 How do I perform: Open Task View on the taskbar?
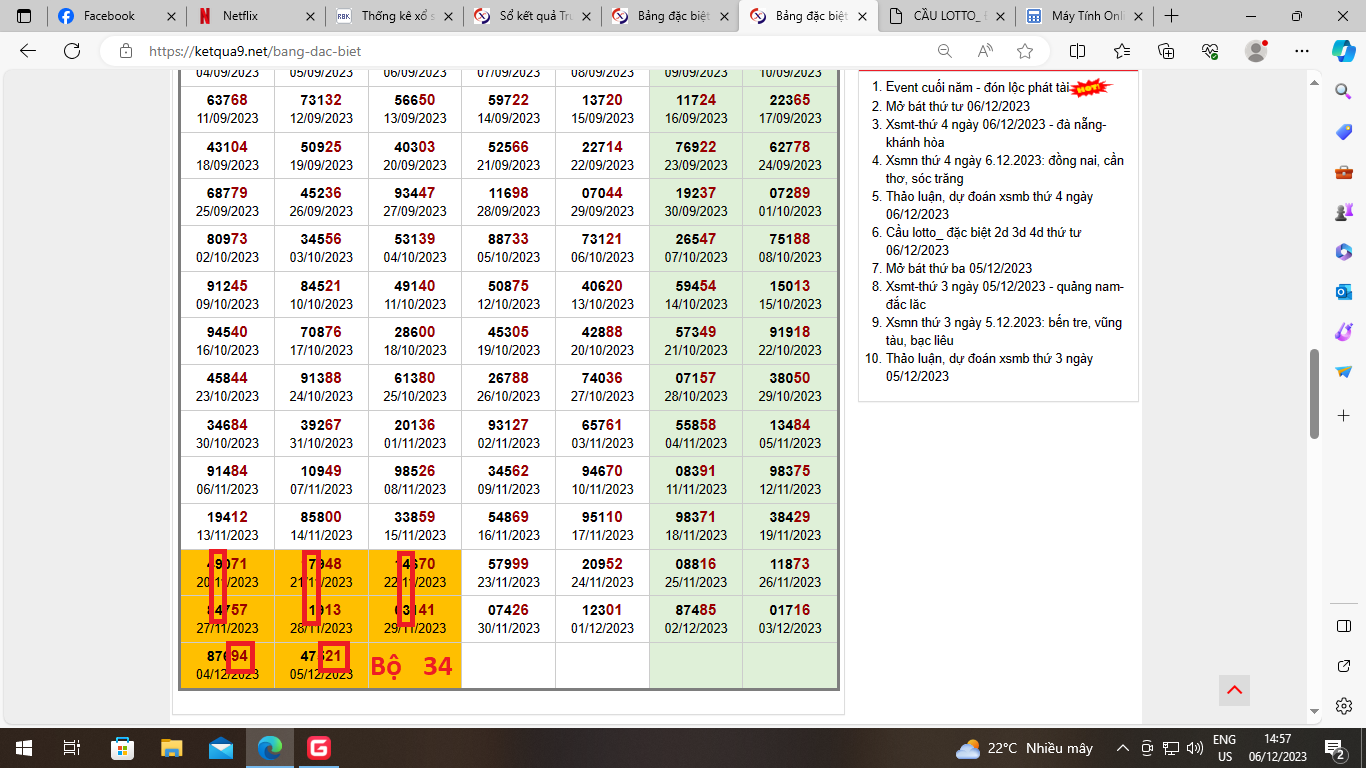[x=71, y=748]
